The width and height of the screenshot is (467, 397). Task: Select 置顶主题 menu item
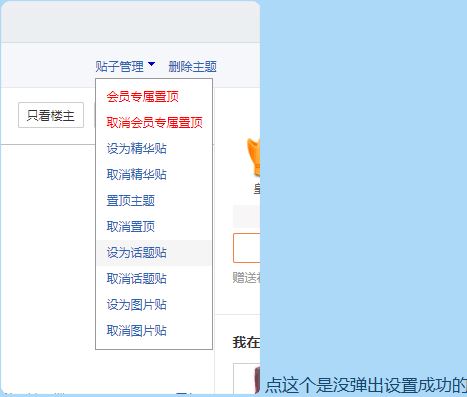[x=130, y=201]
